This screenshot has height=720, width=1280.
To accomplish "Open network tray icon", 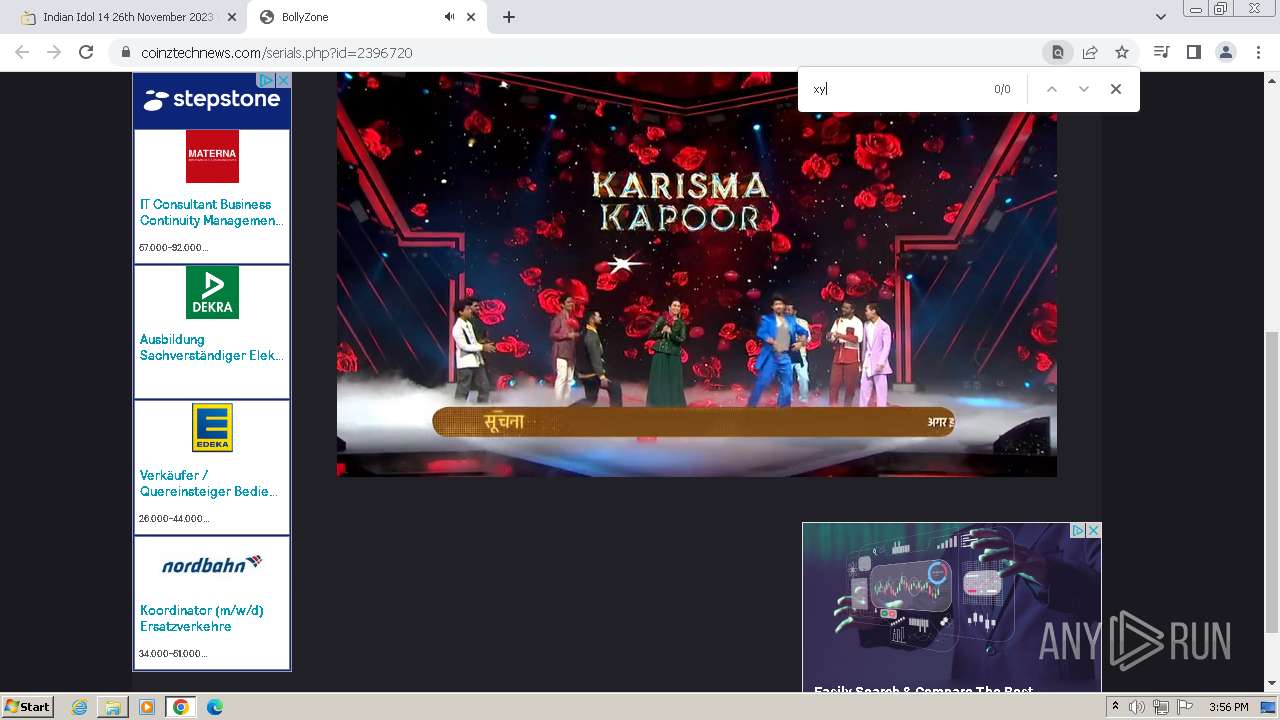I will pyautogui.click(x=1161, y=707).
